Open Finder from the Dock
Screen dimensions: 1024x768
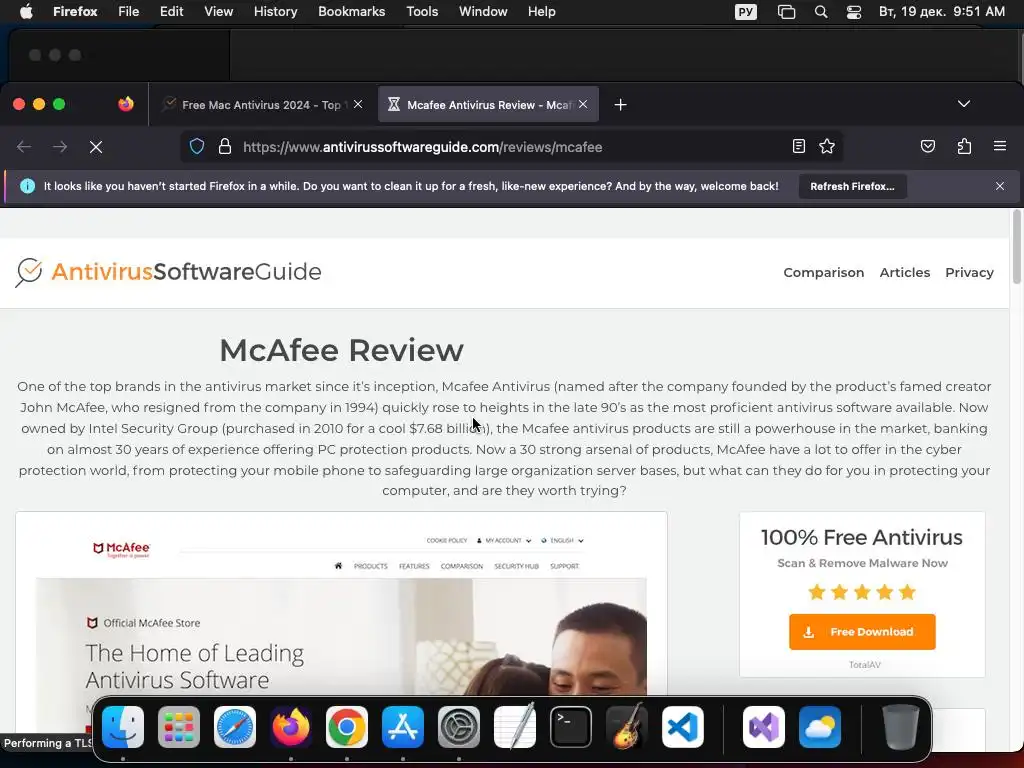click(123, 727)
